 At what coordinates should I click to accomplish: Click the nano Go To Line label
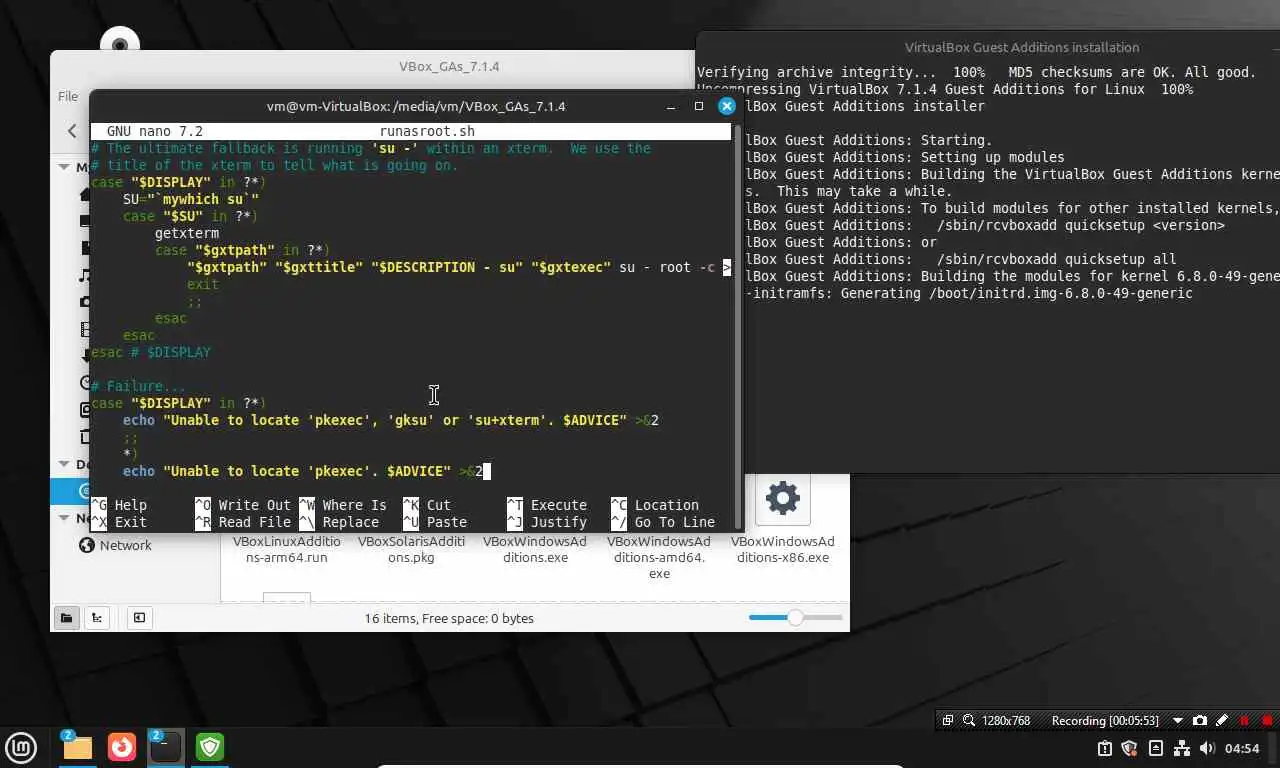(675, 522)
